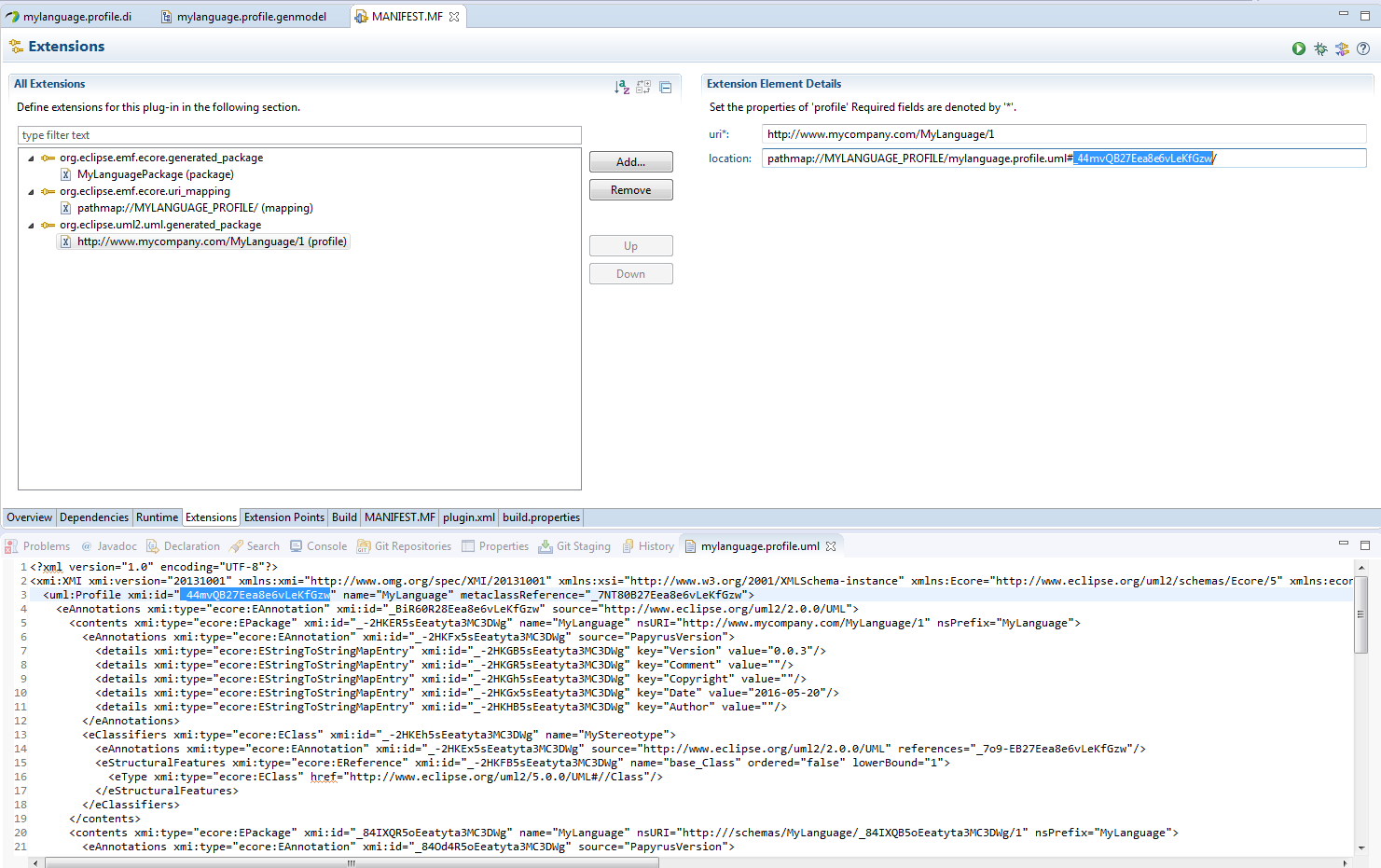Click the Up button
Image resolution: width=1381 pixels, height=868 pixels.
(x=631, y=246)
